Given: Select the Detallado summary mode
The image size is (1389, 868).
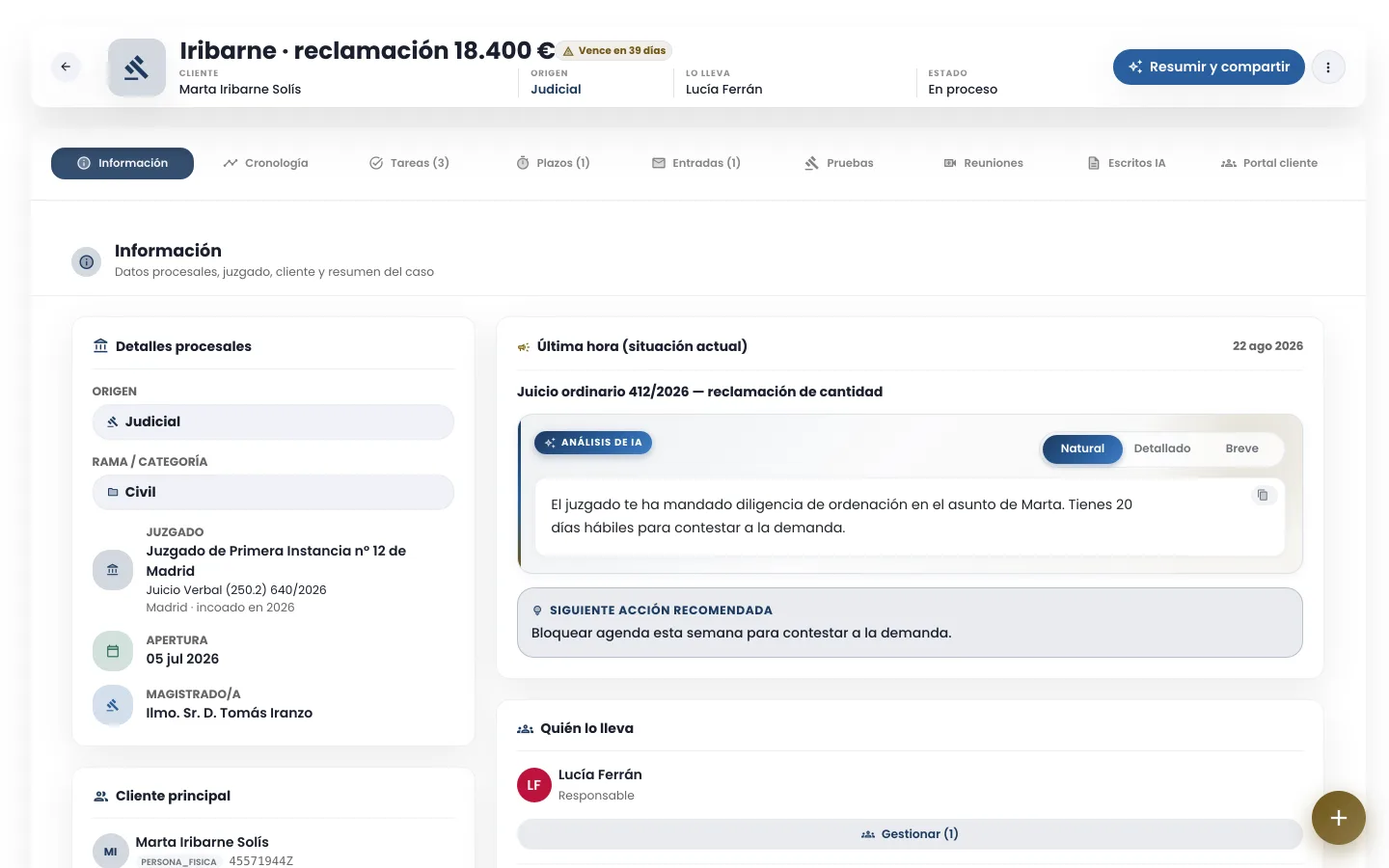Looking at the screenshot, I should 1162,448.
